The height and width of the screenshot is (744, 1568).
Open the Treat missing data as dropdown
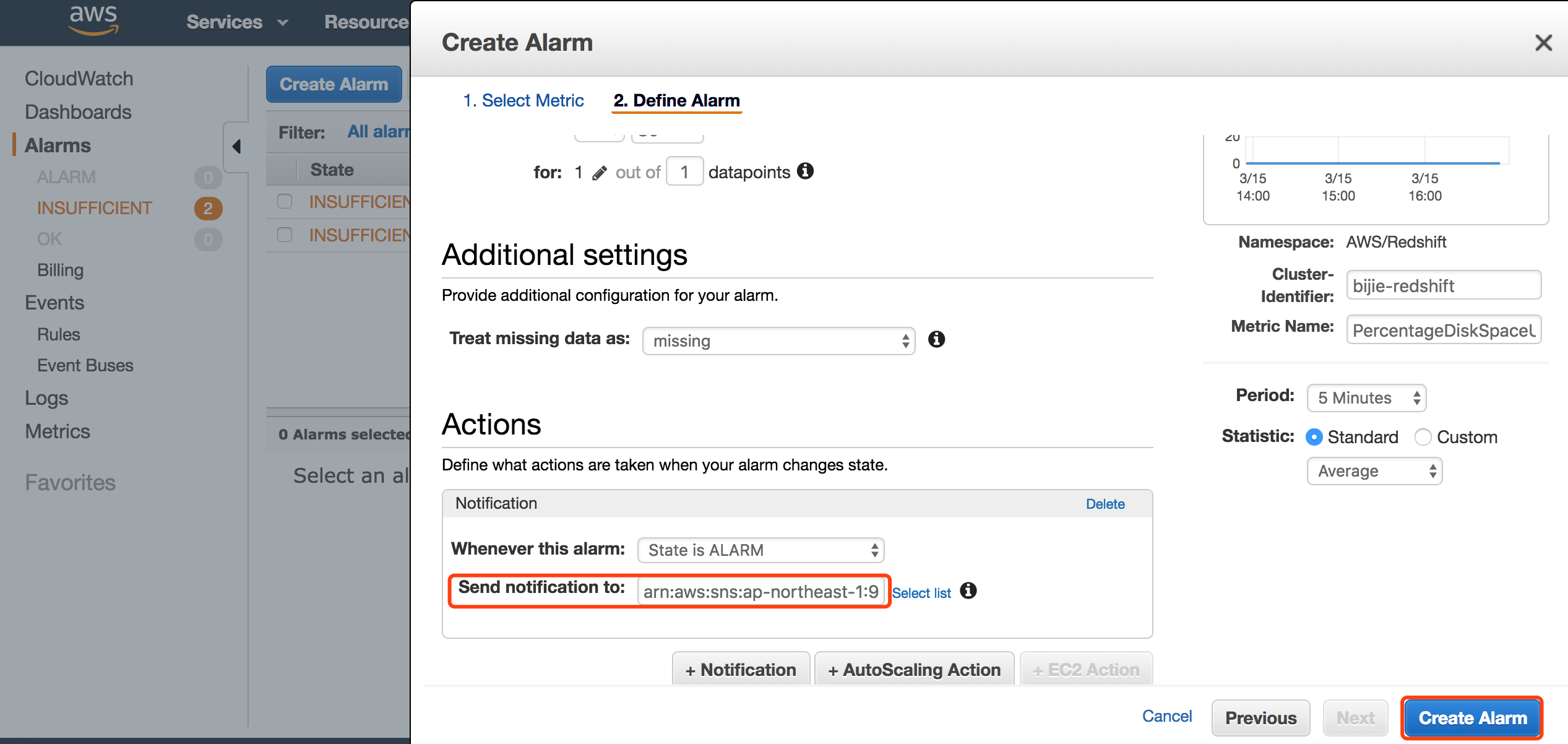point(778,341)
